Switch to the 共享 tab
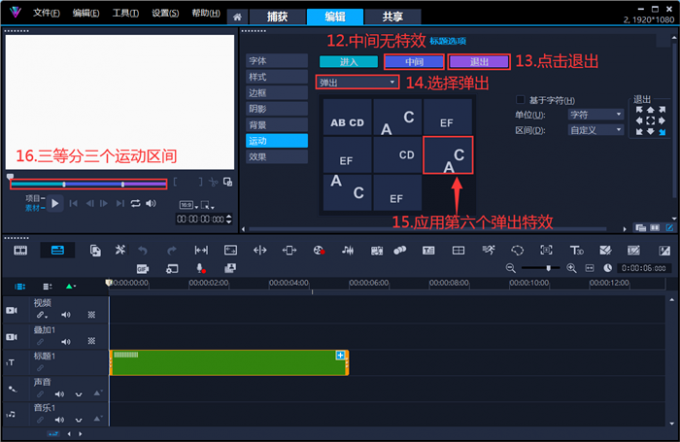This screenshot has height=442, width=680. pyautogui.click(x=392, y=17)
